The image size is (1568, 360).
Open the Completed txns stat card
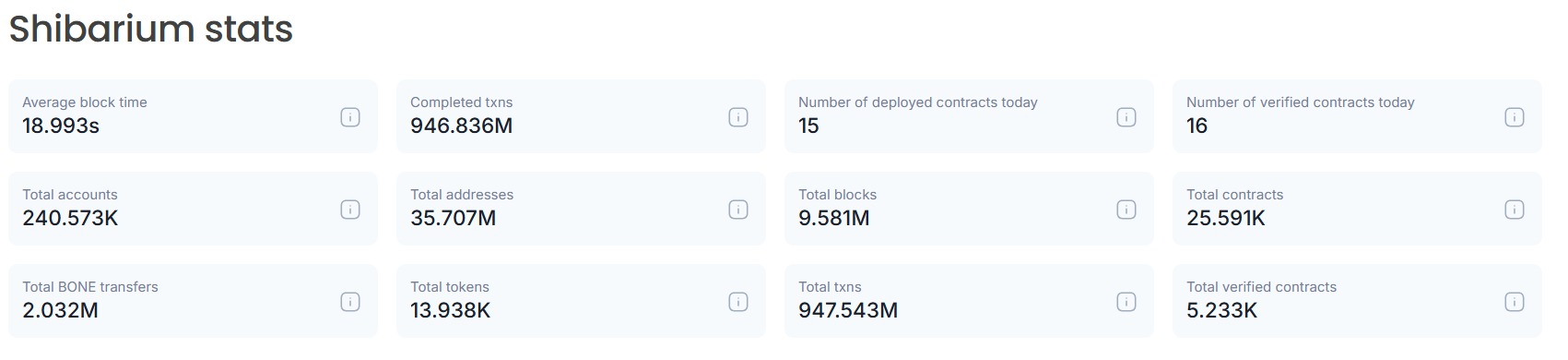(581, 116)
